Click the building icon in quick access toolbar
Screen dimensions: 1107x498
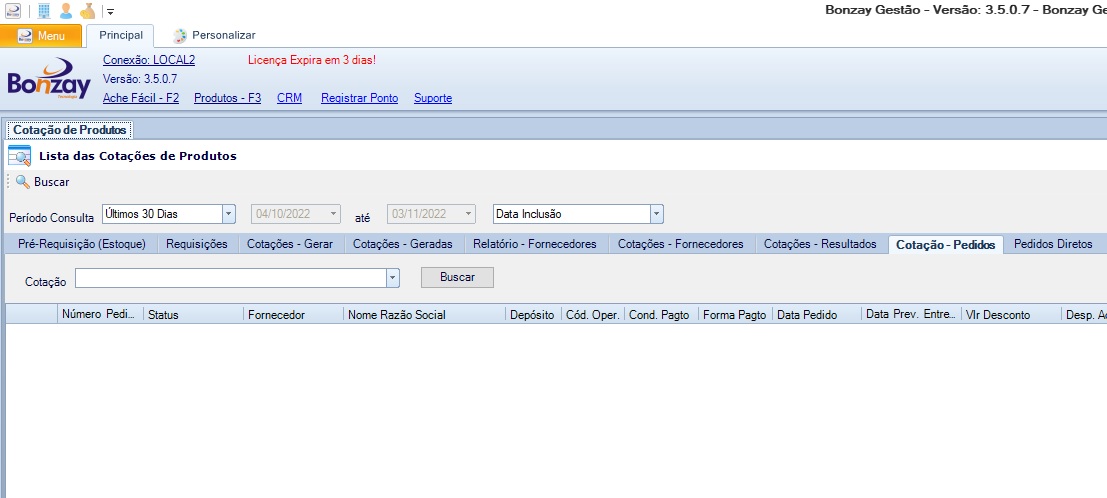click(x=44, y=11)
